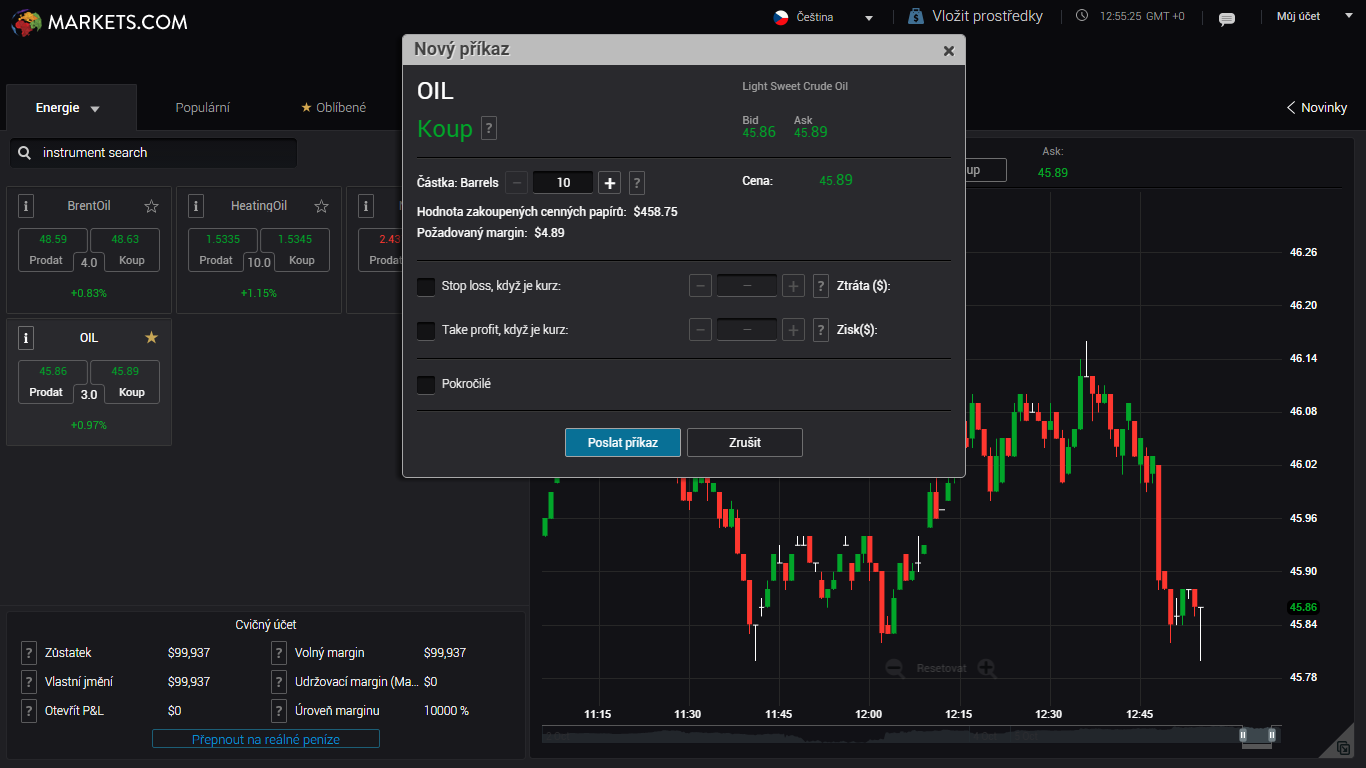Click Zrušit cancel button

point(745,442)
